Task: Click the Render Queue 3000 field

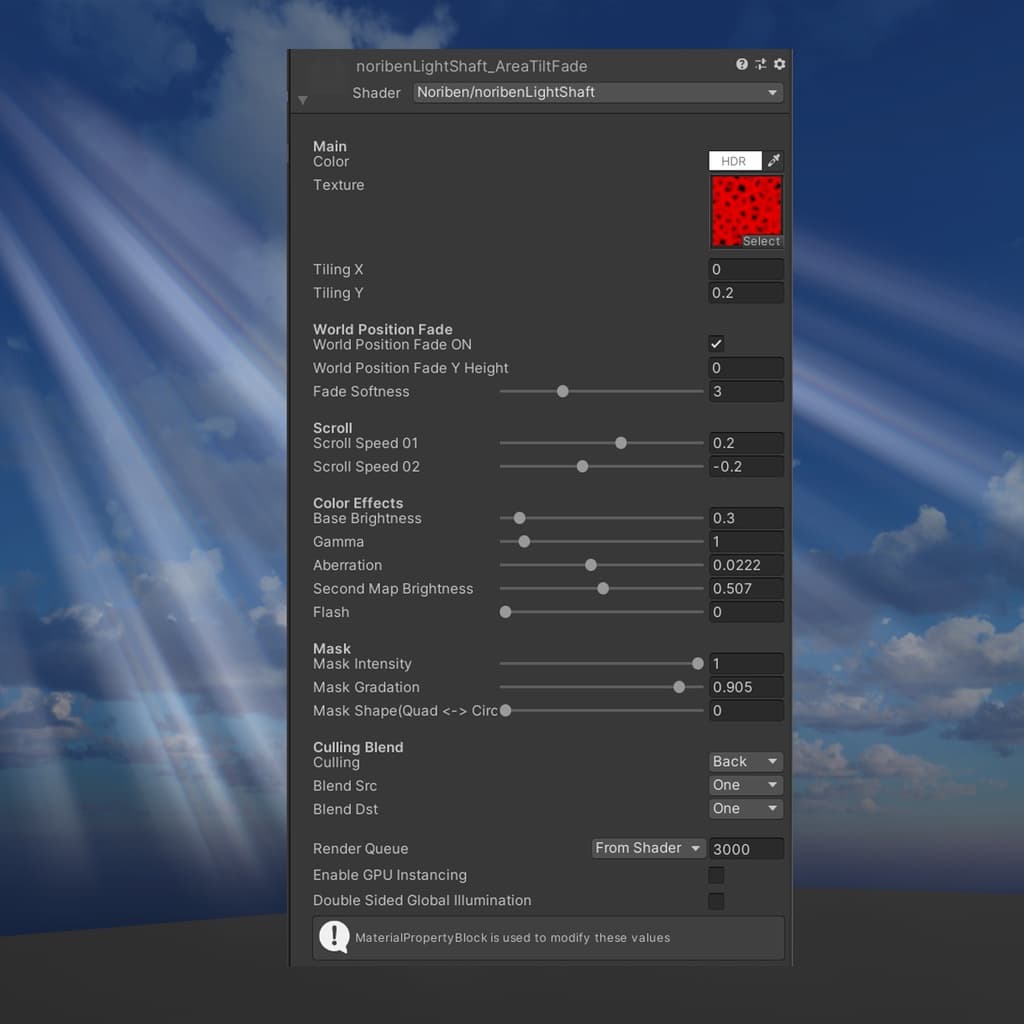Action: [x=746, y=849]
